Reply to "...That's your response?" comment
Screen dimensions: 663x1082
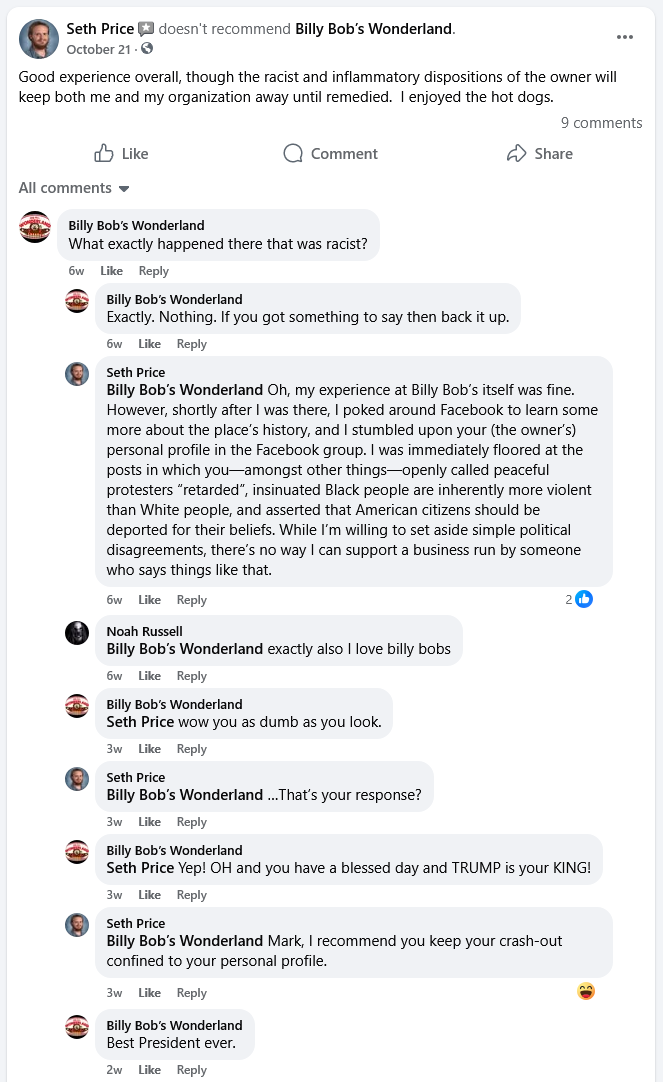click(x=191, y=822)
